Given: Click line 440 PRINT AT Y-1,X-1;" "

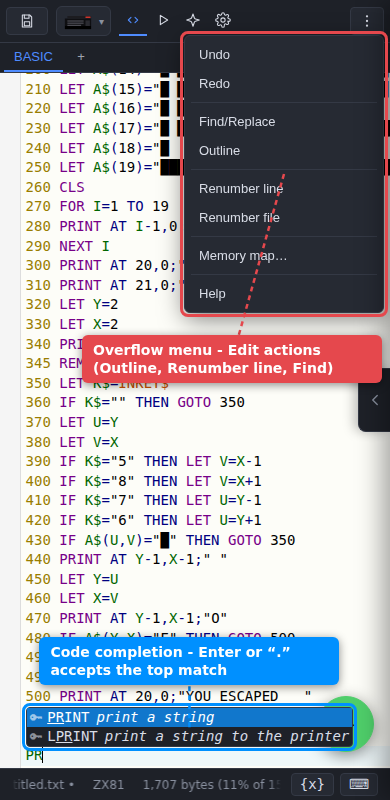Looking at the screenshot, I should click(127, 560).
